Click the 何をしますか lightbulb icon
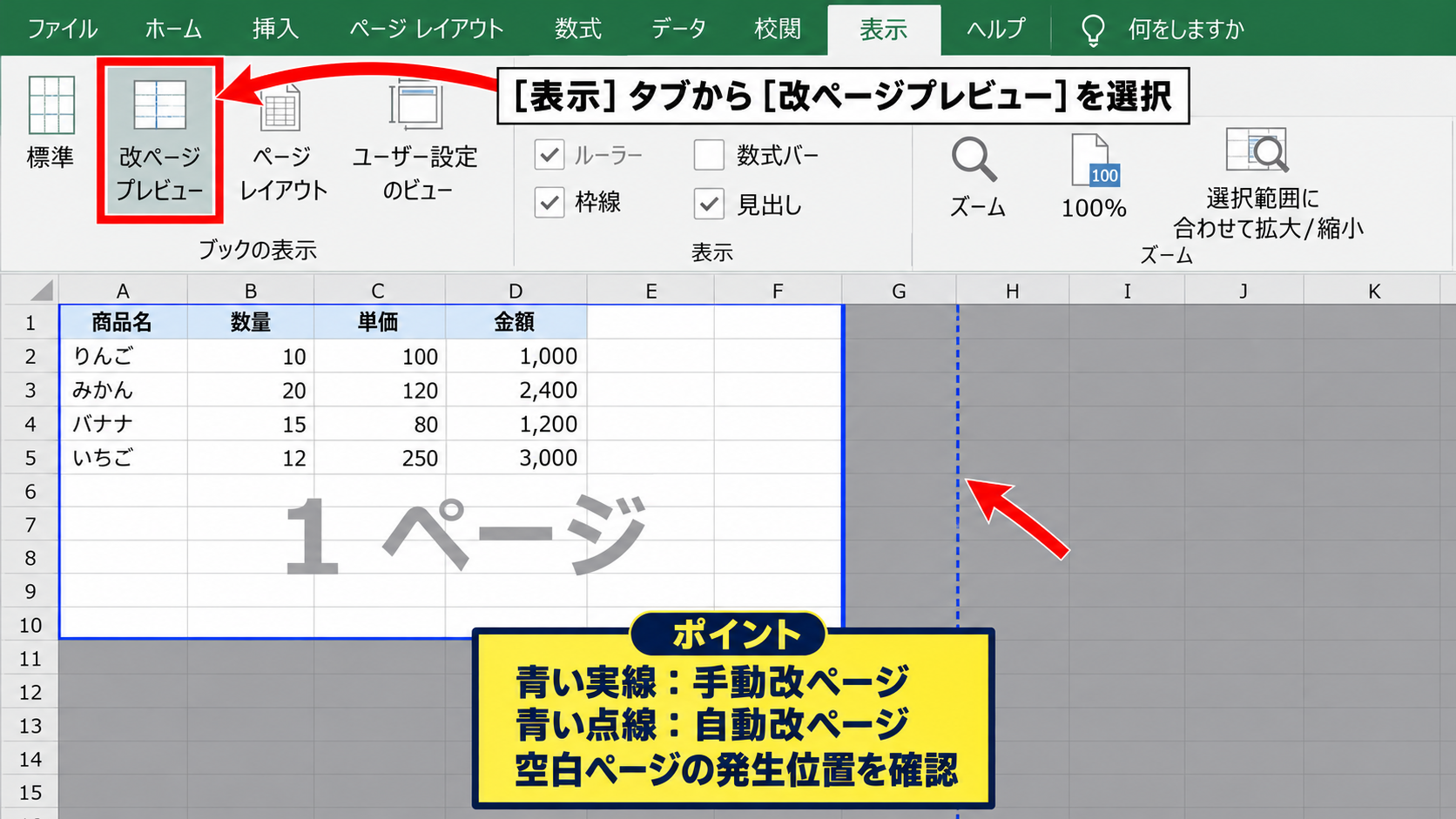Image resolution: width=1456 pixels, height=819 pixels. click(1092, 30)
